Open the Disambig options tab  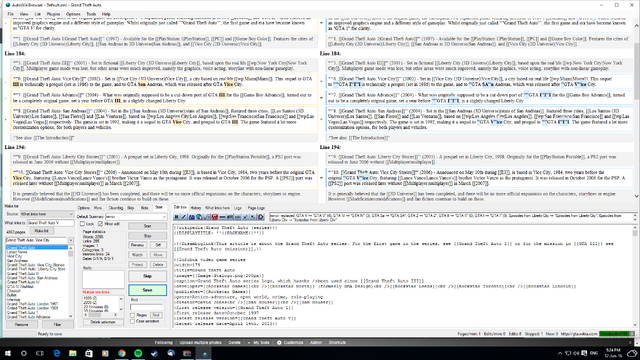click(x=116, y=208)
